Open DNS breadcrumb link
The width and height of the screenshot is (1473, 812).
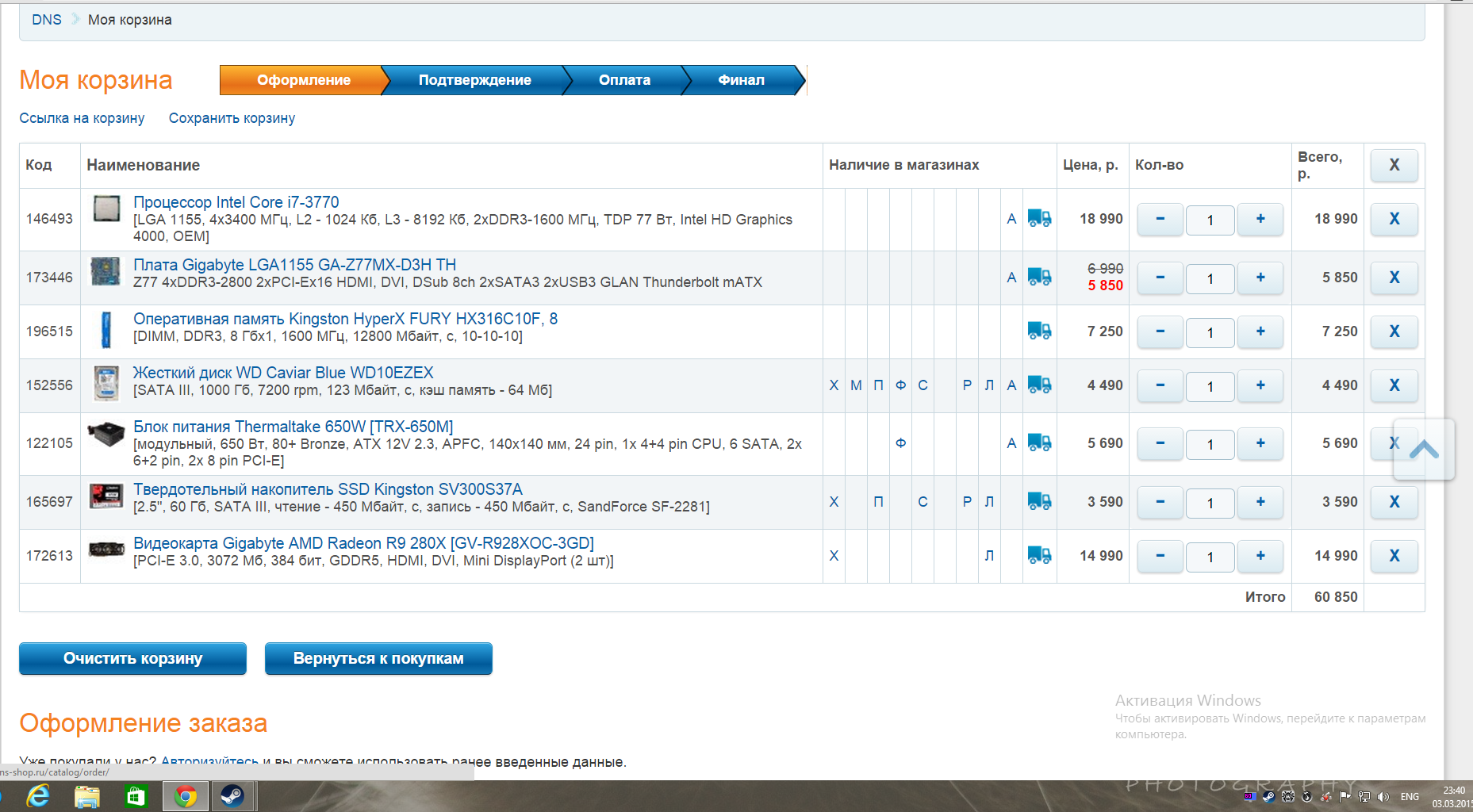(x=47, y=20)
